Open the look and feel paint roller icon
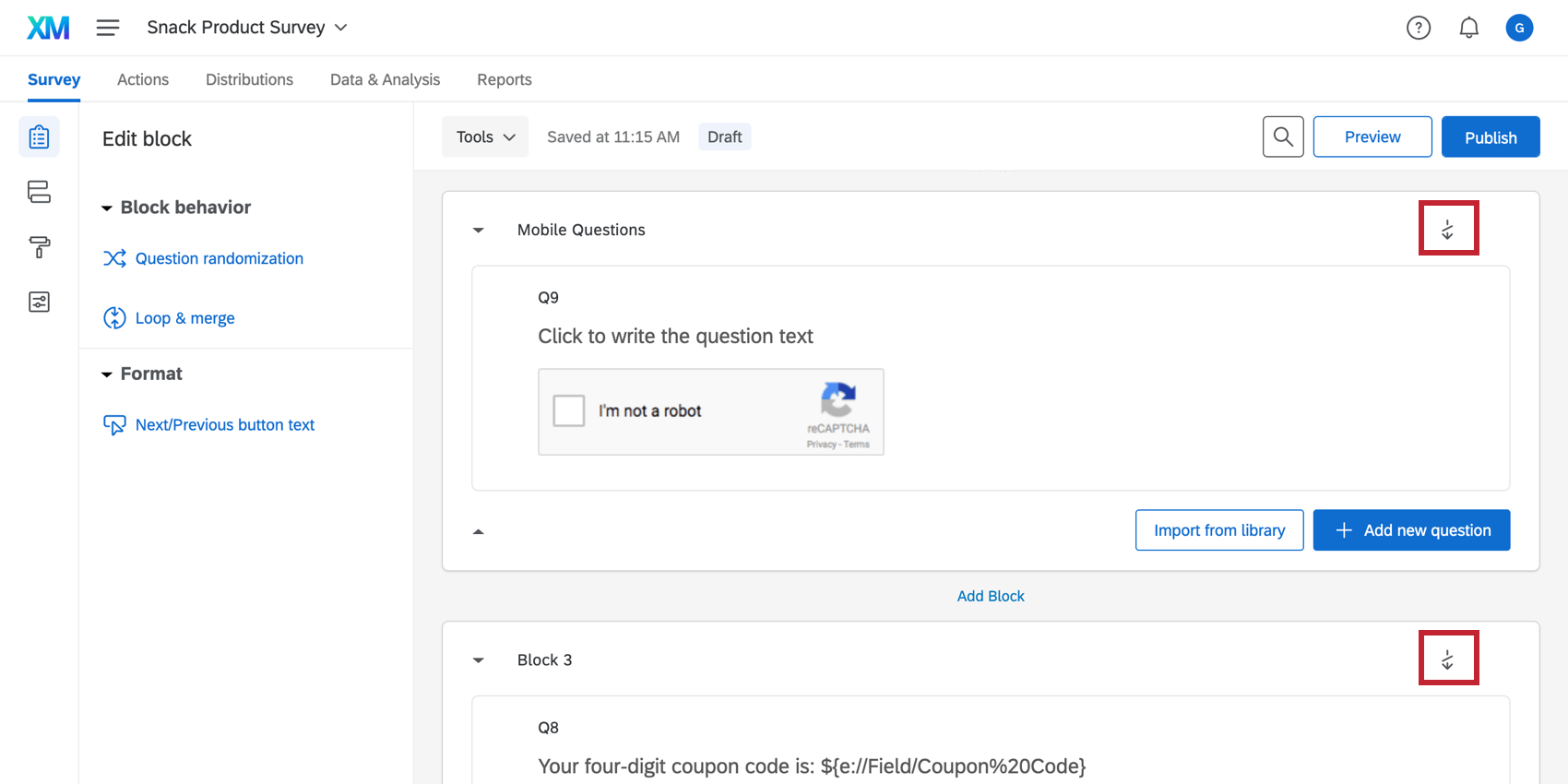Image resolution: width=1568 pixels, height=784 pixels. click(x=39, y=247)
